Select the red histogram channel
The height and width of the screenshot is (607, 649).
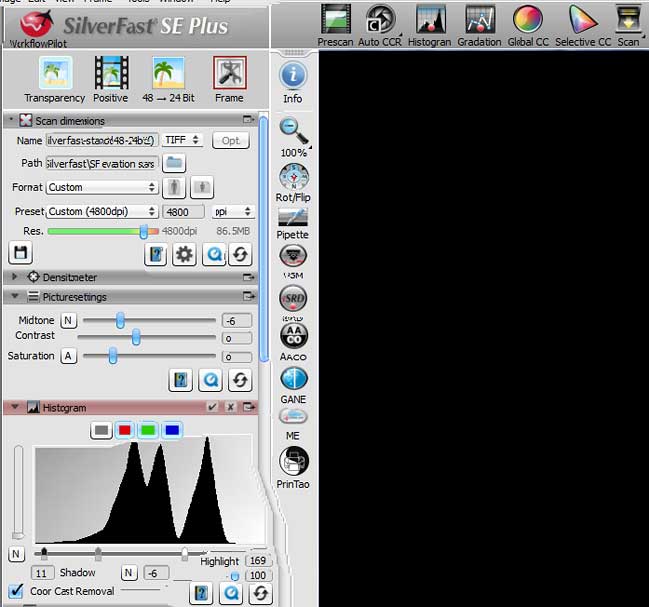pyautogui.click(x=125, y=430)
